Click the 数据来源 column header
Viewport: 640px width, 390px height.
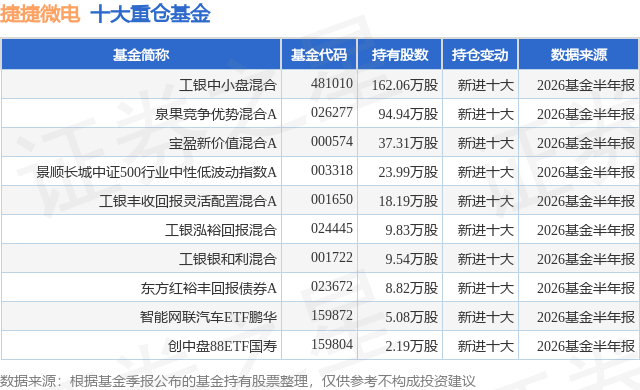coord(579,55)
